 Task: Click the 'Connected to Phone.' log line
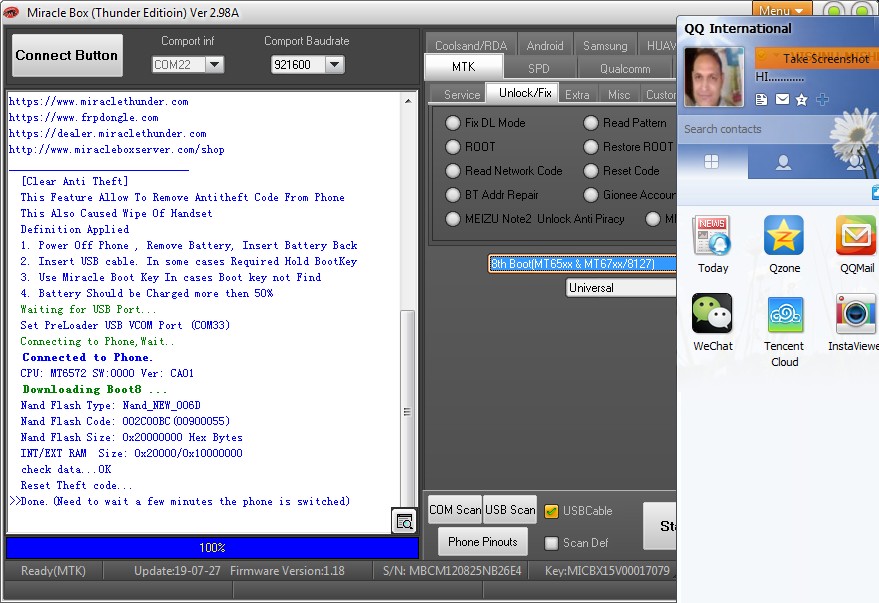tap(87, 357)
